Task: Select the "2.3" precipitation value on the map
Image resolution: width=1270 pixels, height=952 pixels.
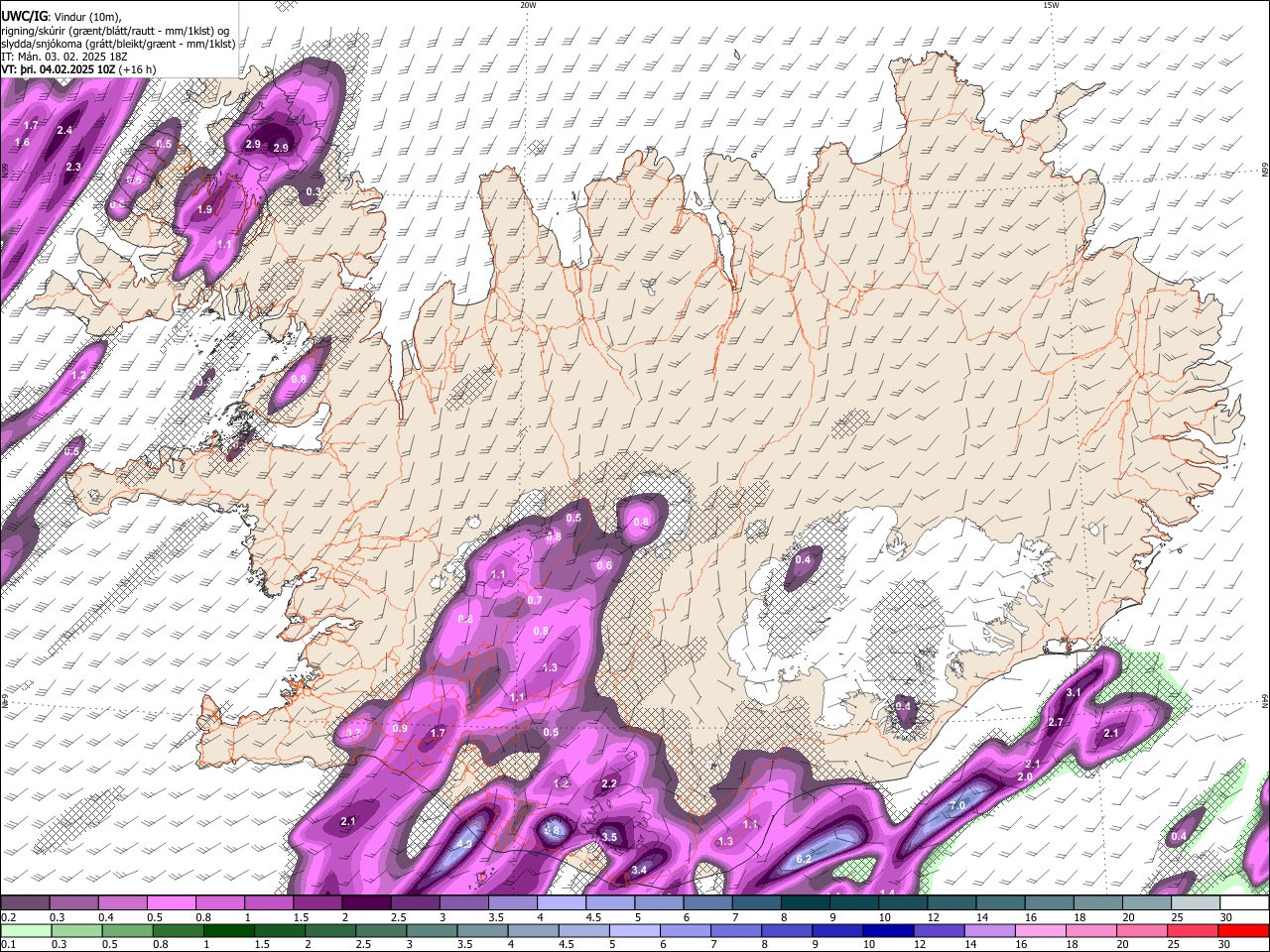Action: click(73, 168)
